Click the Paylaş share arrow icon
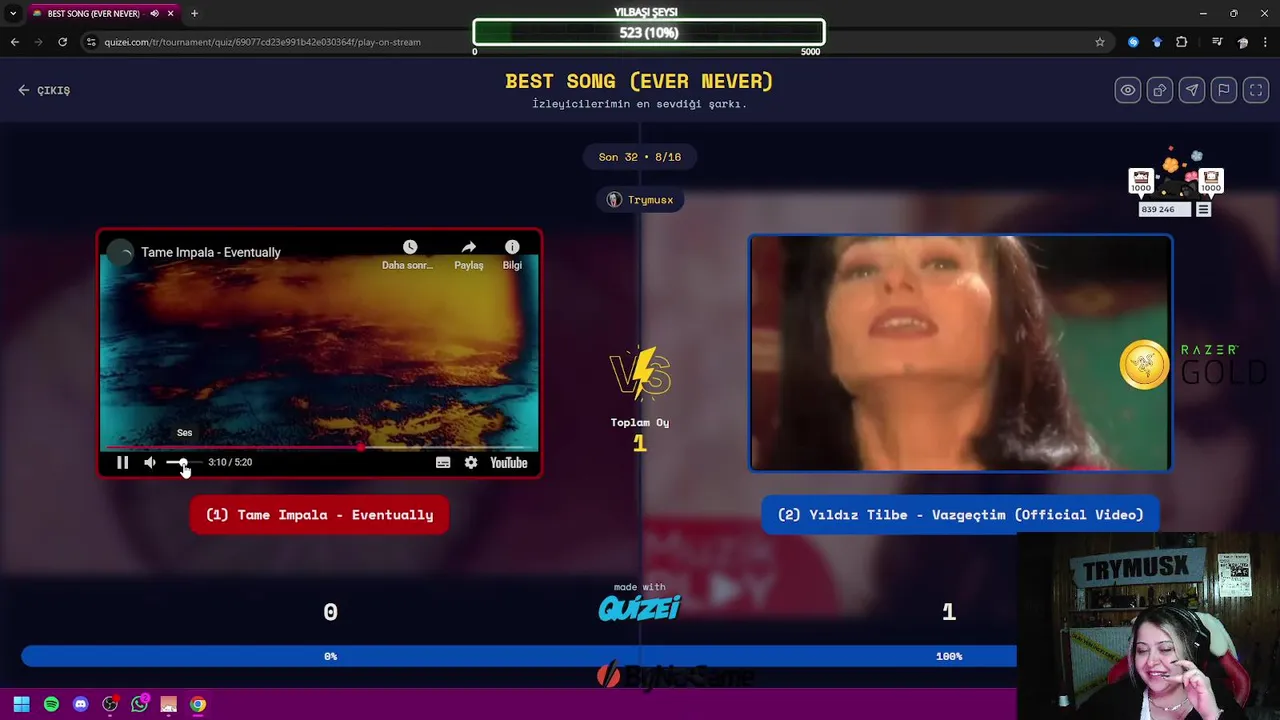This screenshot has width=1280, height=720. click(468, 247)
